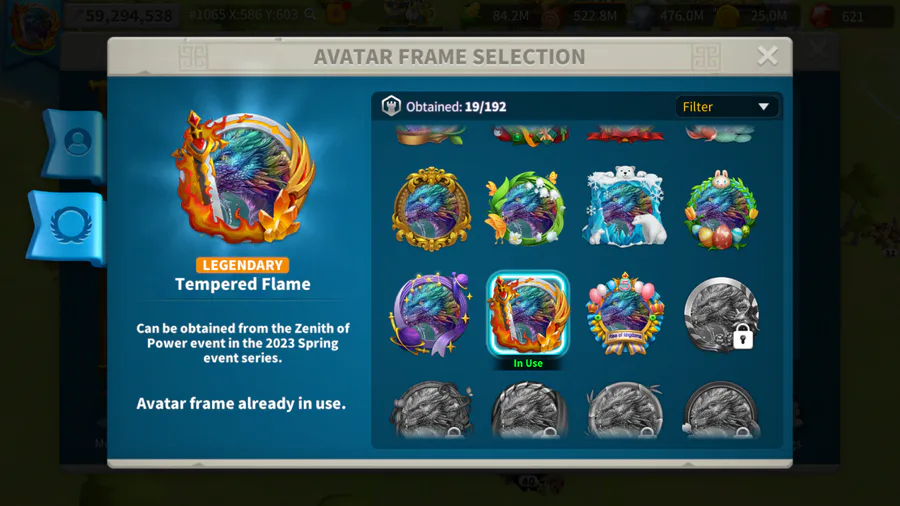Image resolution: width=900 pixels, height=506 pixels.
Task: Click the large Tempered Flame preview image
Action: pos(243,177)
